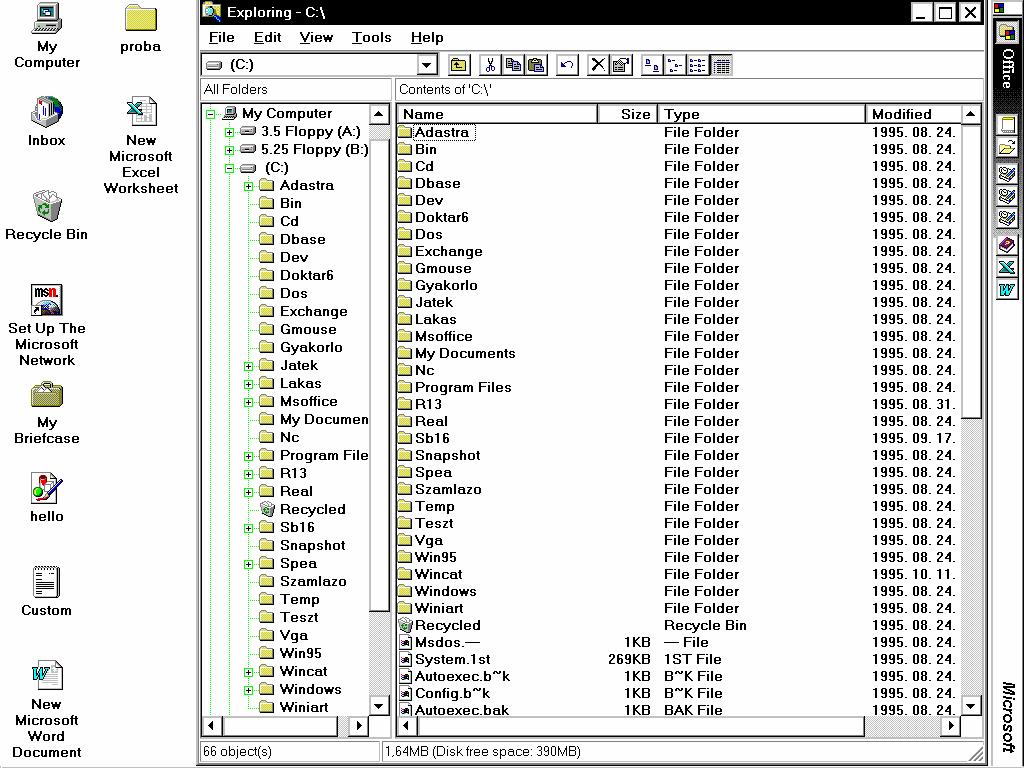This screenshot has height=768, width=1024.
Task: Open the Tools menu
Action: coord(371,37)
